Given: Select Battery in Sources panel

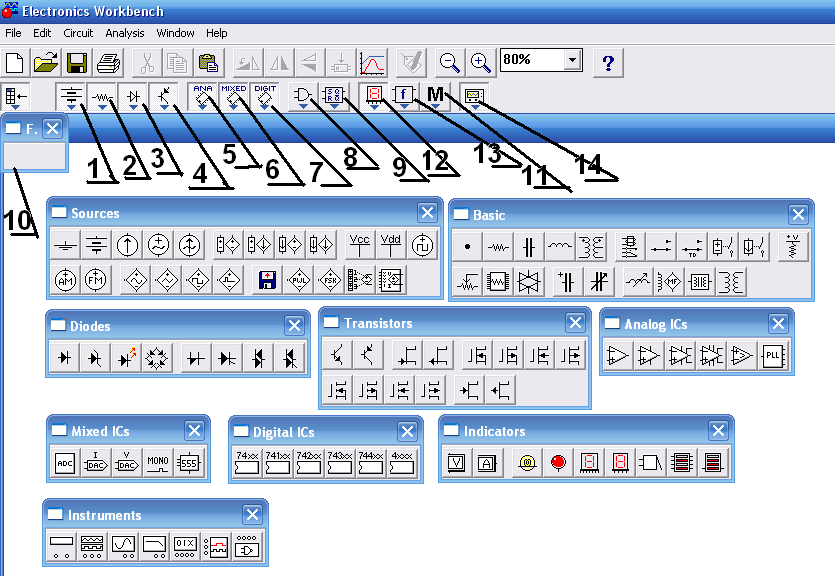Looking at the screenshot, I should [96, 245].
